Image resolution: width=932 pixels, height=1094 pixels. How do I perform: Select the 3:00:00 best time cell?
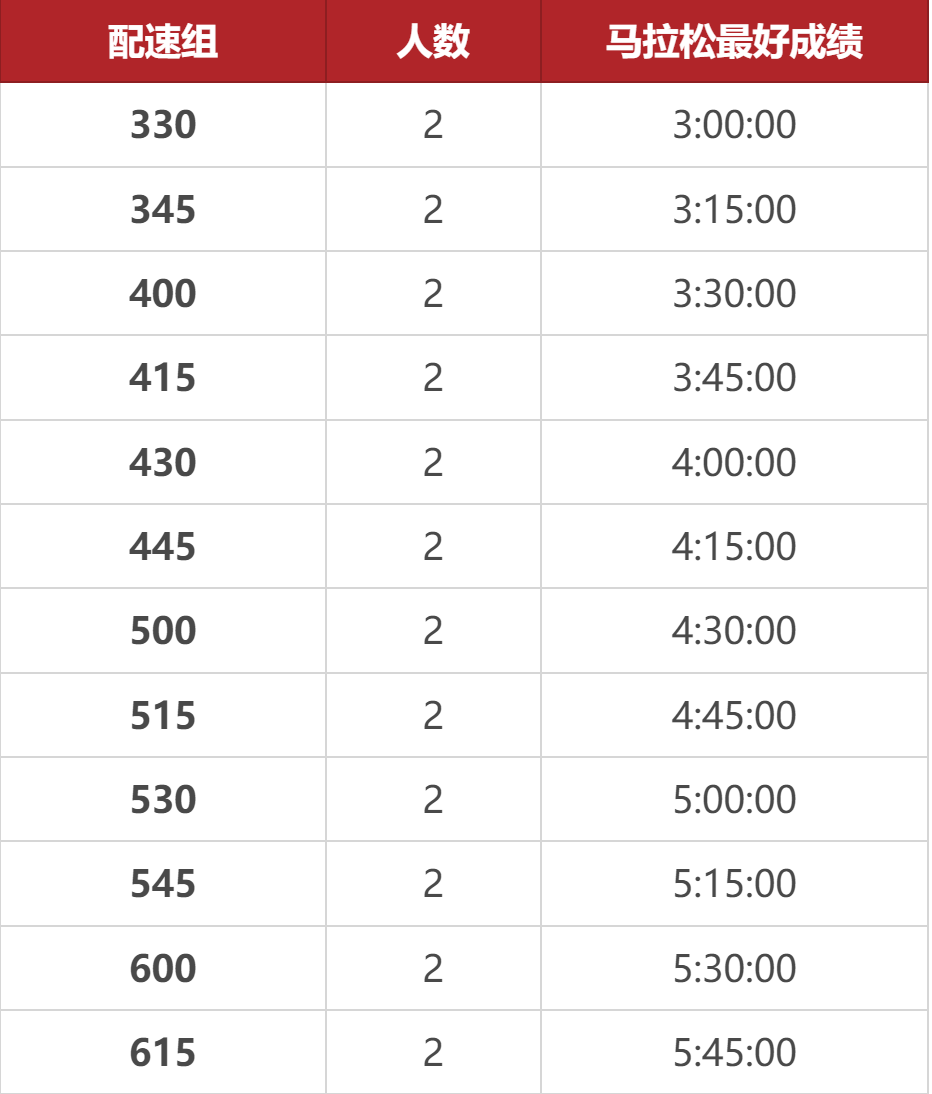point(734,125)
